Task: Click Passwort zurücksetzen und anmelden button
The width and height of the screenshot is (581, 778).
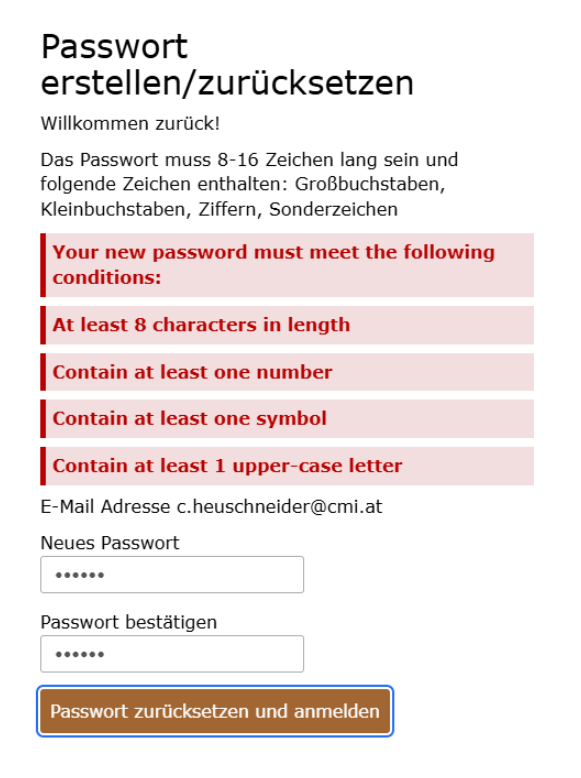Action: (215, 711)
